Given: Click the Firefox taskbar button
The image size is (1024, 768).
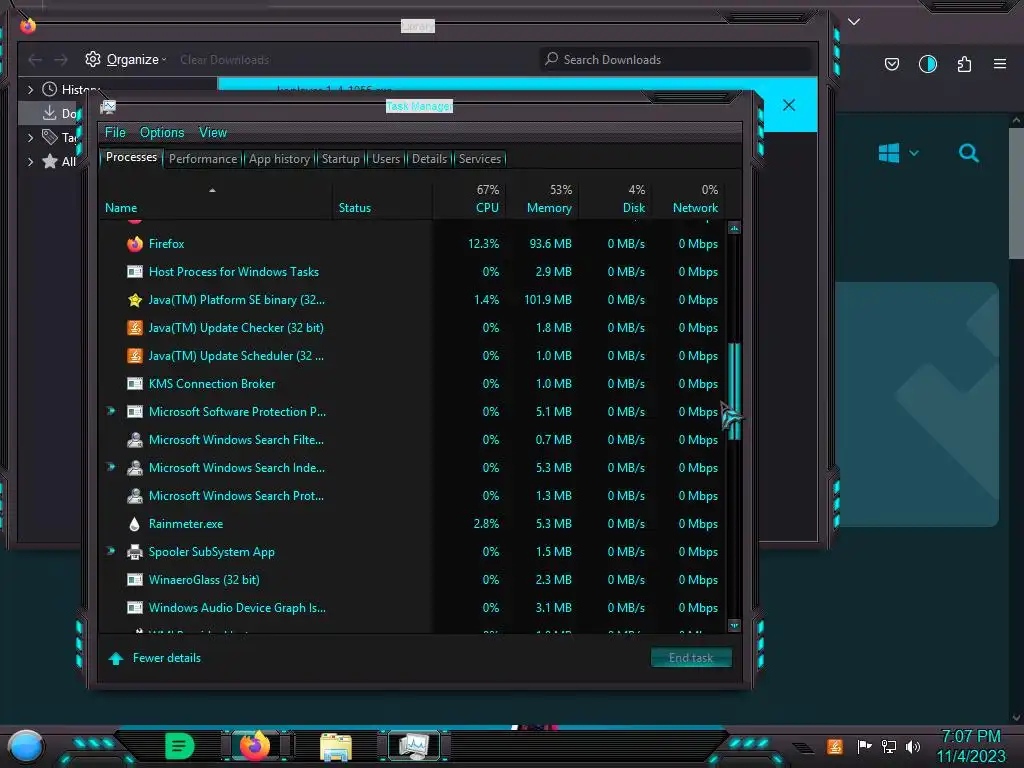Looking at the screenshot, I should [x=255, y=746].
